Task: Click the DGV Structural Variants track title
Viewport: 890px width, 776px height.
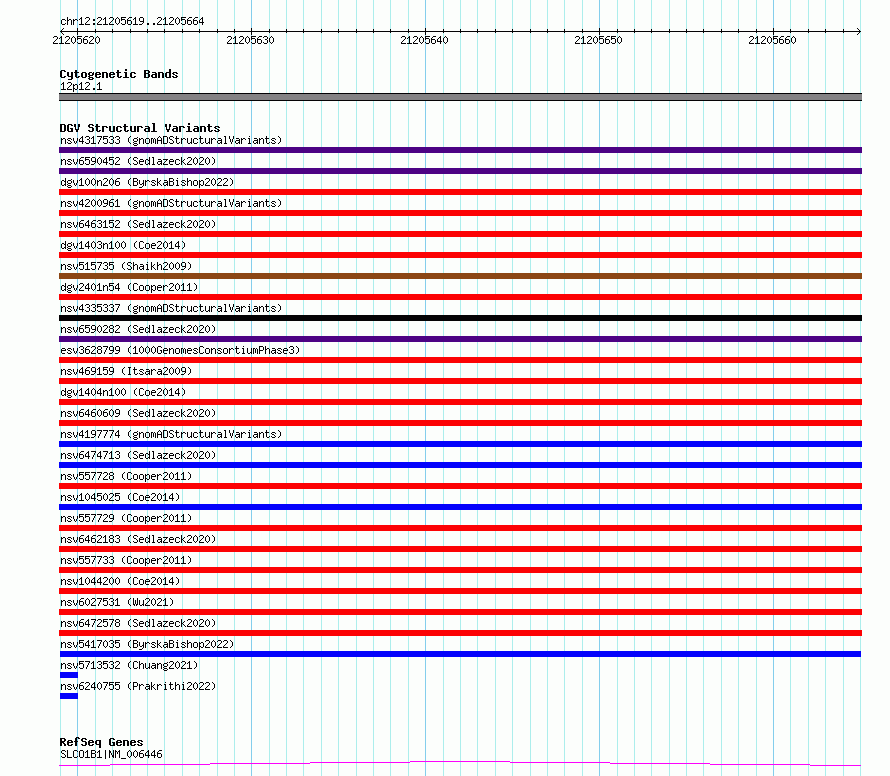Action: pyautogui.click(x=140, y=128)
